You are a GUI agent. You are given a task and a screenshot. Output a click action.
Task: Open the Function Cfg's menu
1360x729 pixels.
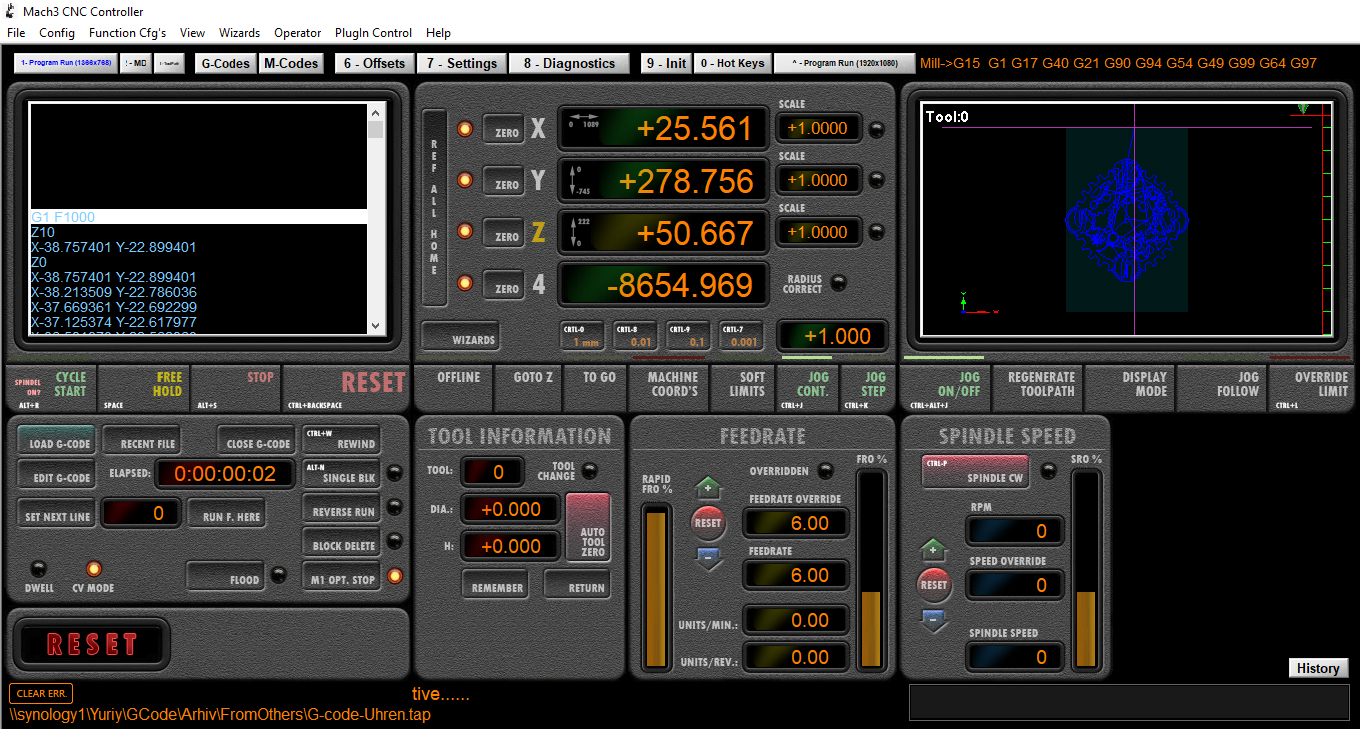127,33
